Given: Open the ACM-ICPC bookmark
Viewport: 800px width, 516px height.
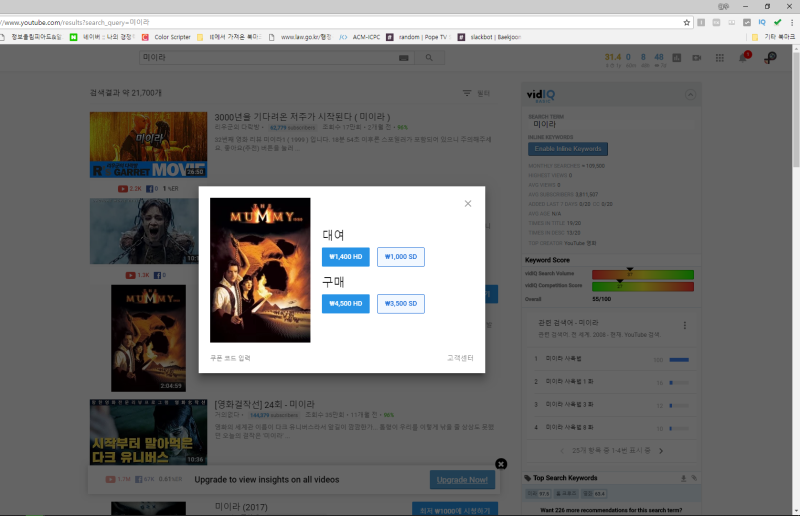Looking at the screenshot, I should pos(360,37).
